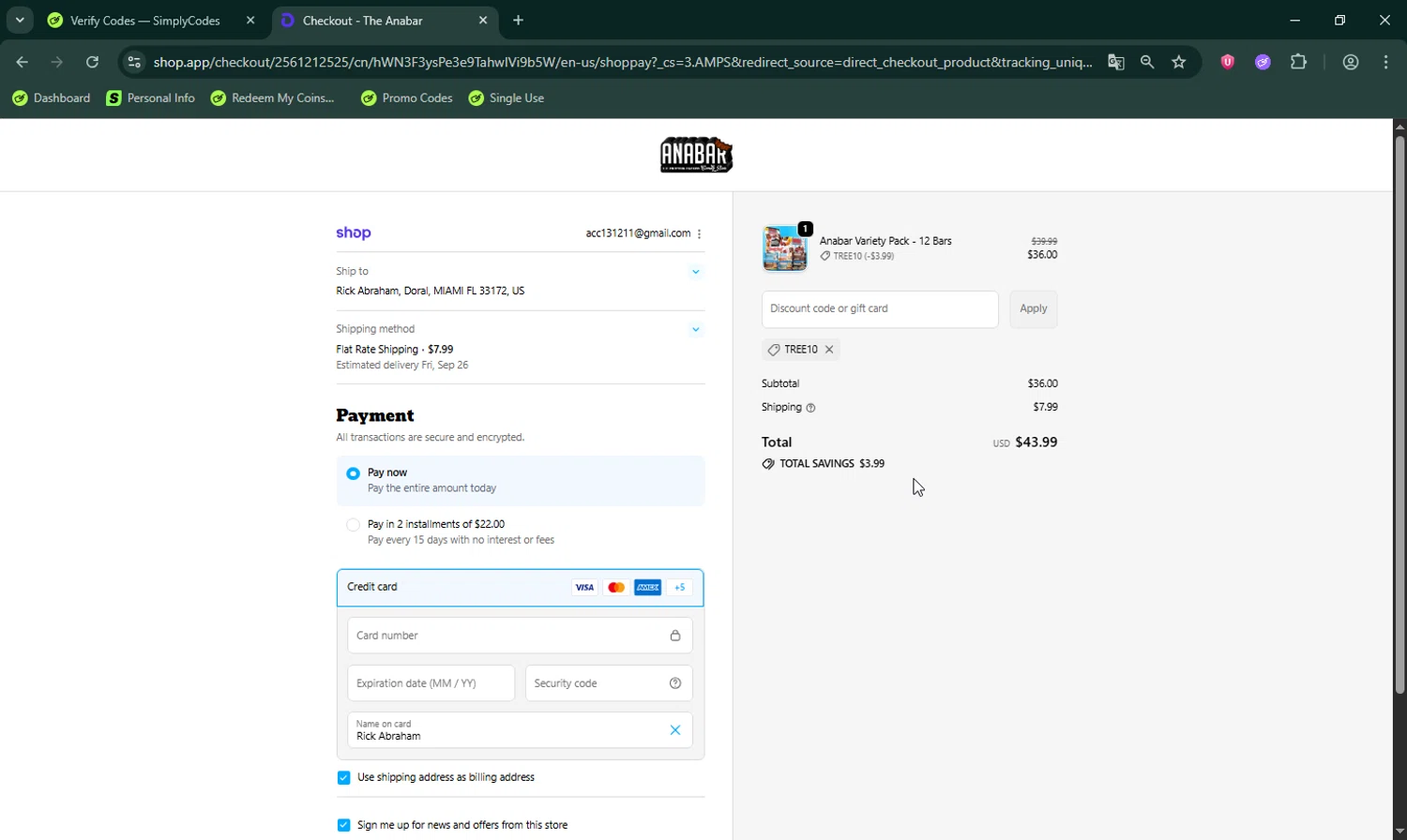Image resolution: width=1407 pixels, height=840 pixels.
Task: Click the Security code field
Action: click(x=609, y=683)
